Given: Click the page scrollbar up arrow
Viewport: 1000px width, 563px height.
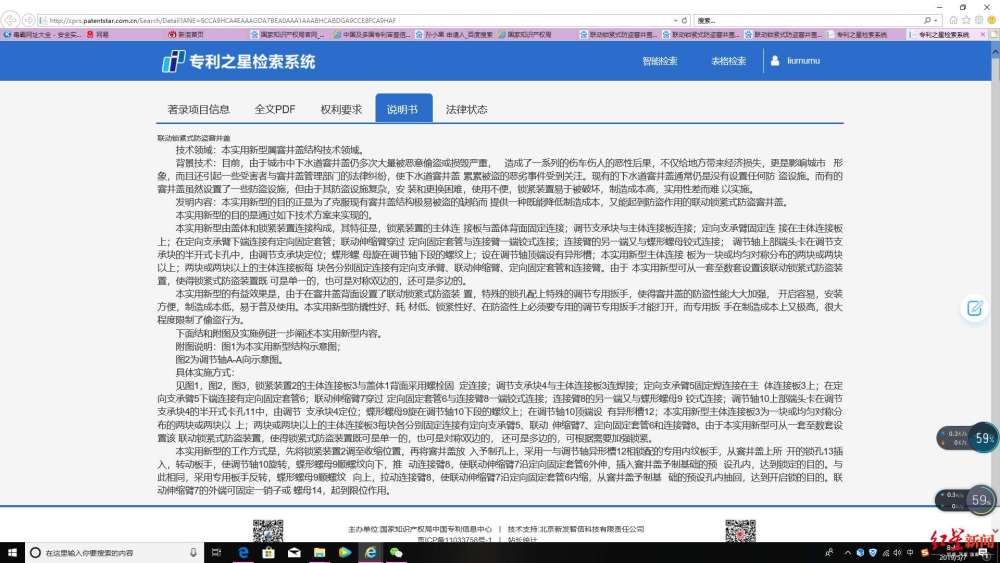Looking at the screenshot, I should click(995, 50).
